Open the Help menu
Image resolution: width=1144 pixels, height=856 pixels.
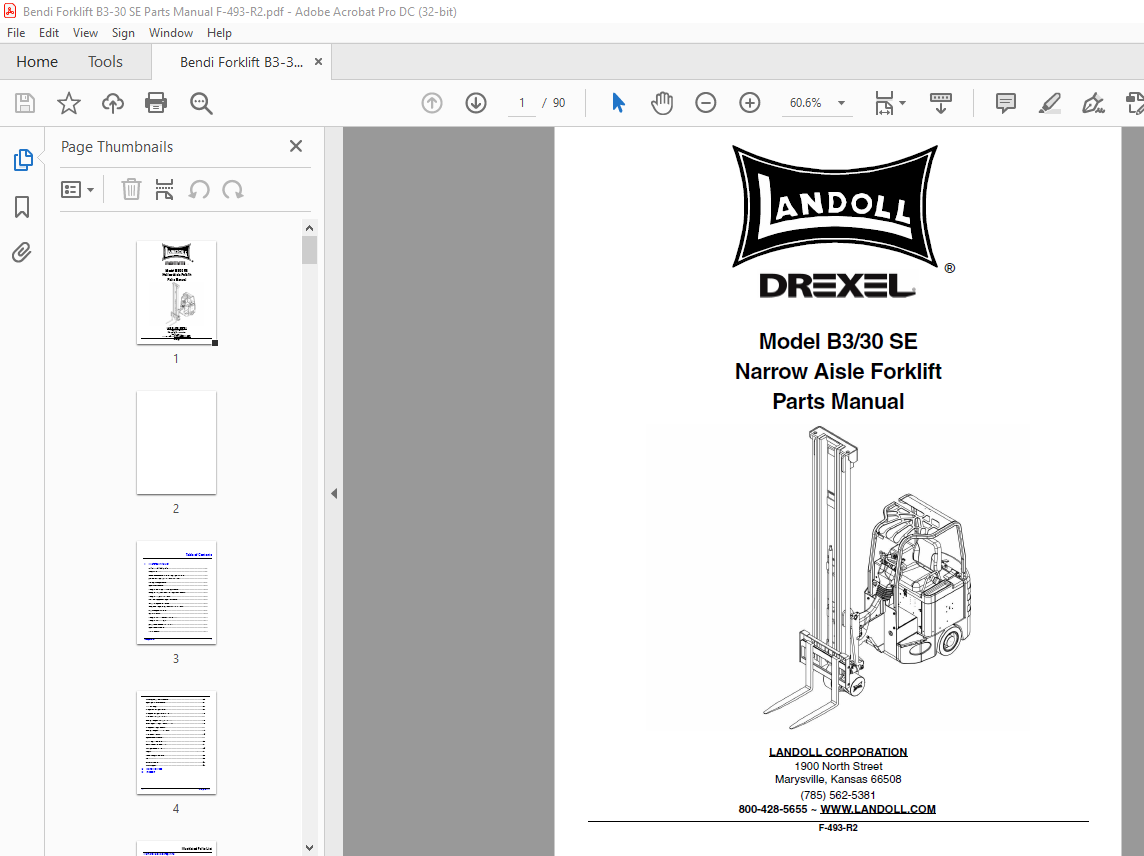(219, 33)
